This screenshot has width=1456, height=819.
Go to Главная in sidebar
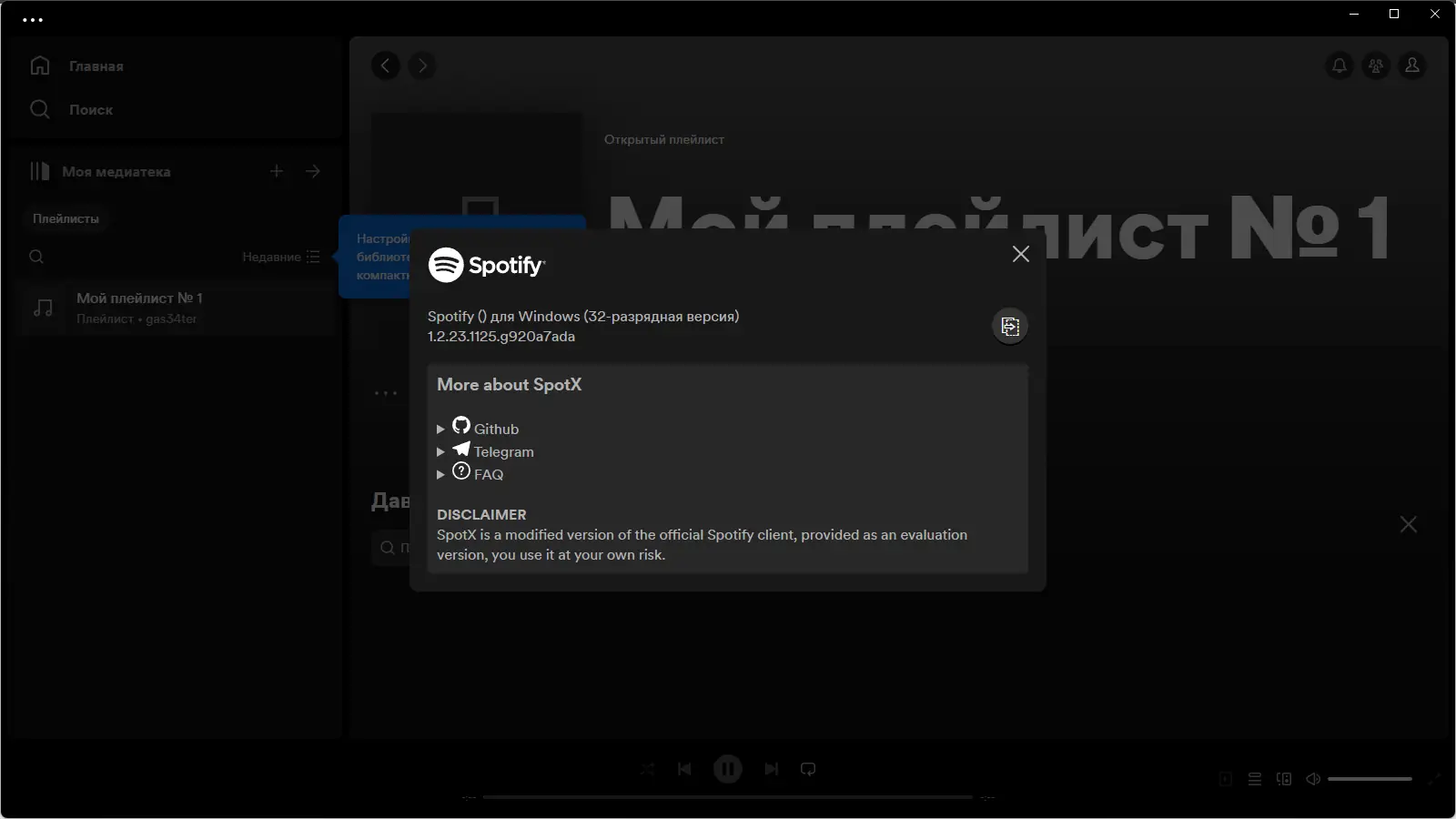tap(95, 66)
